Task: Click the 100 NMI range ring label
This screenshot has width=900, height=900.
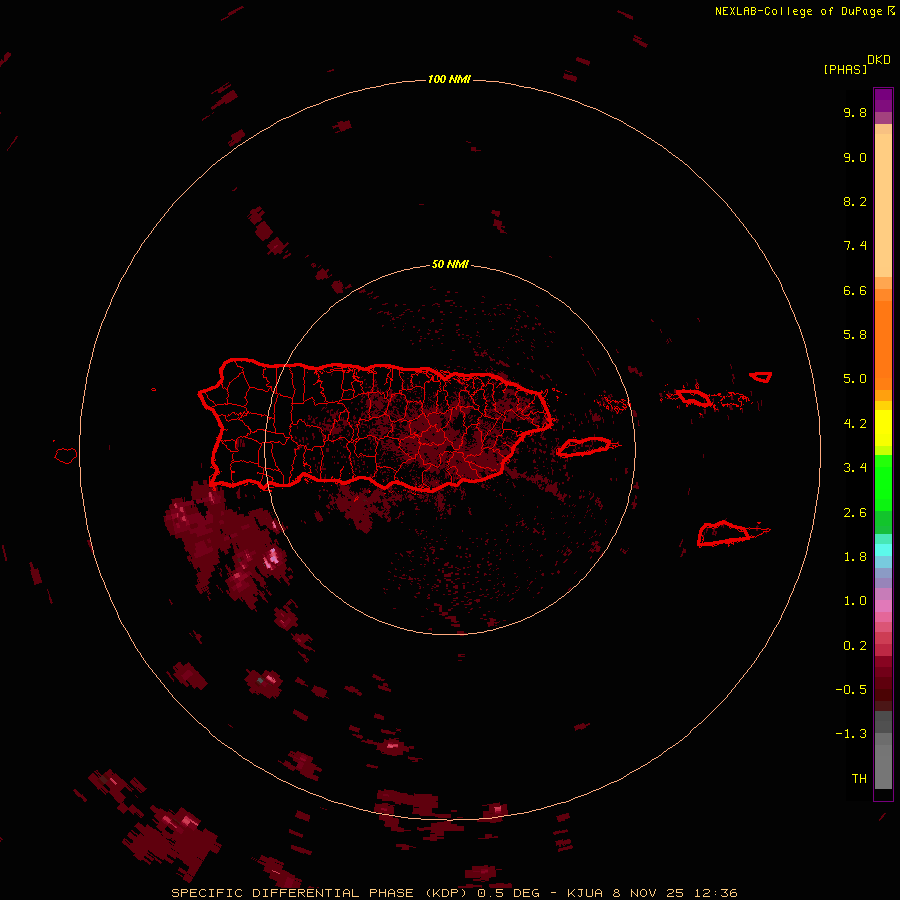Action: [x=449, y=79]
